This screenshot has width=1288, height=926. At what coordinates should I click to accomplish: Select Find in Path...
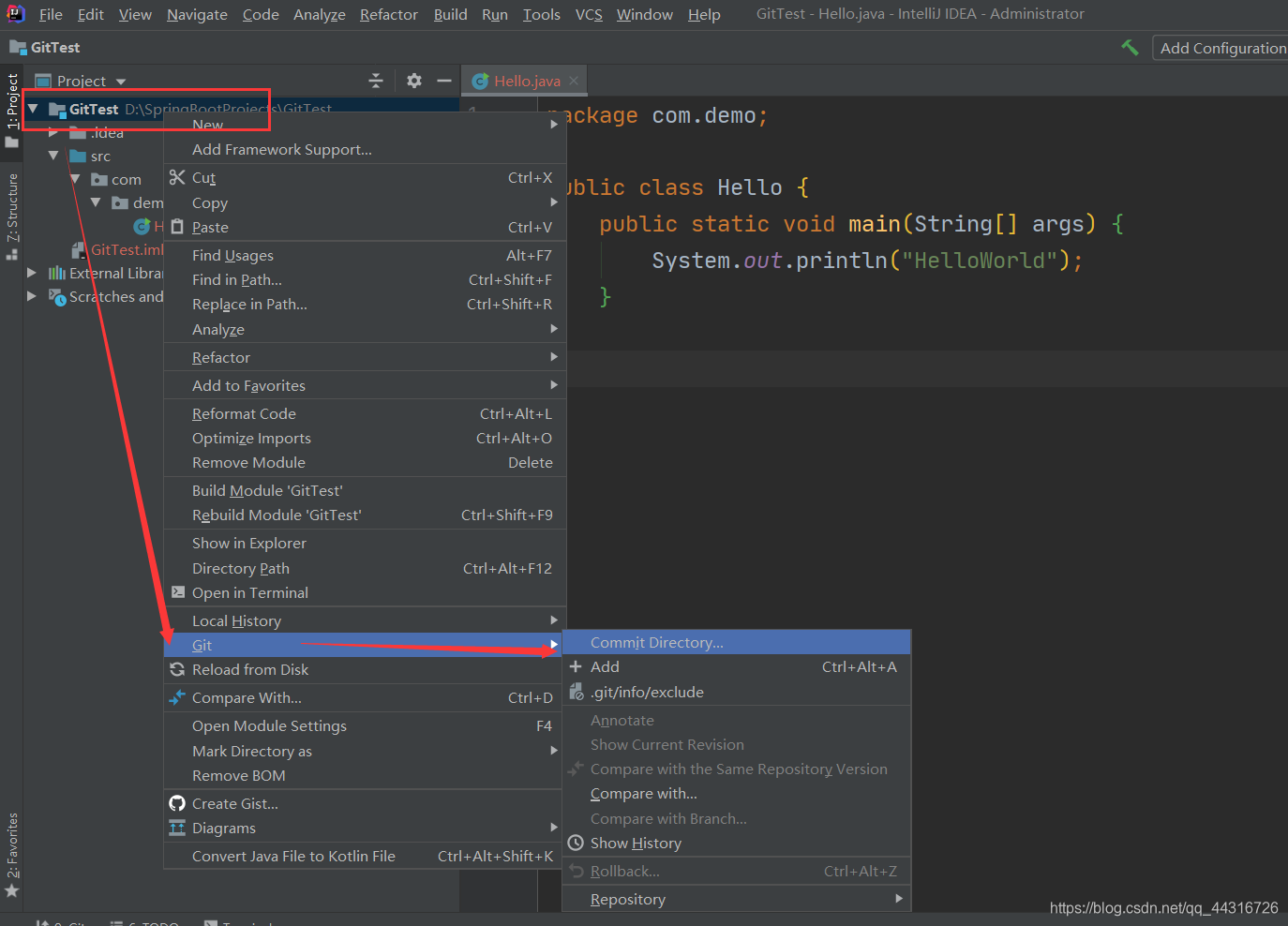365,279
